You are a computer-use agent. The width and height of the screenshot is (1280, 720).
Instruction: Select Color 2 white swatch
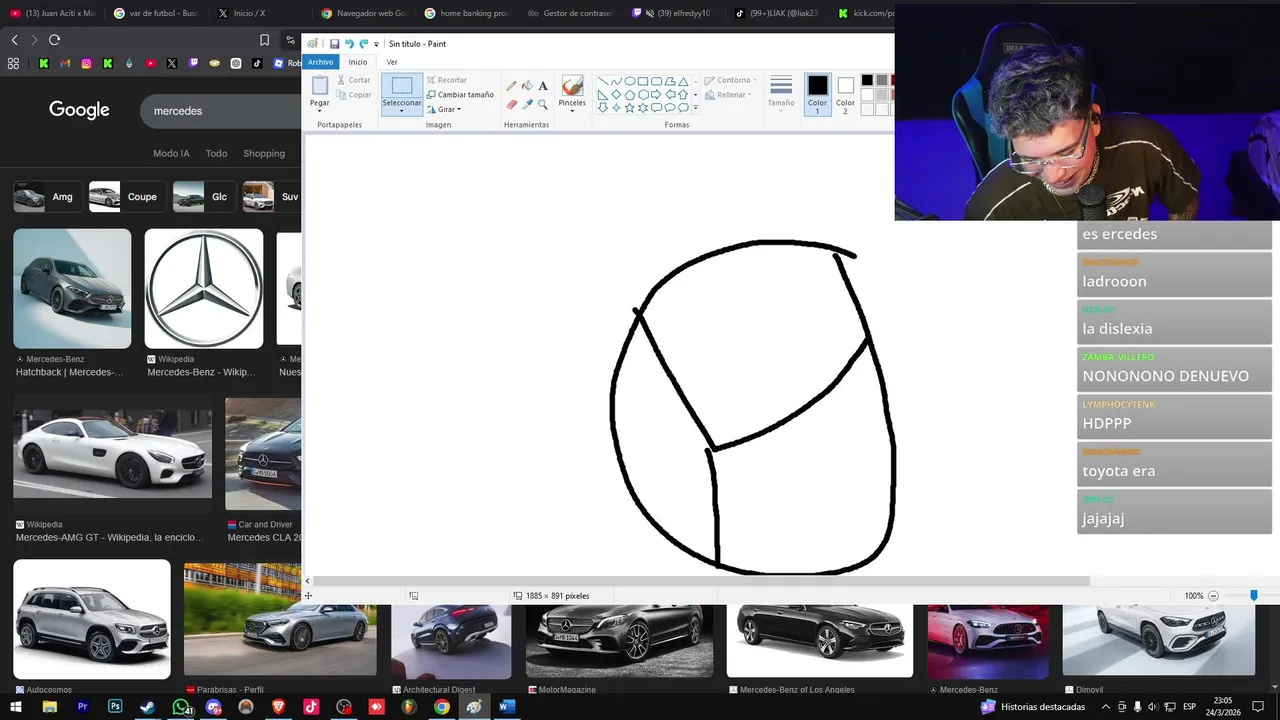pos(846,93)
